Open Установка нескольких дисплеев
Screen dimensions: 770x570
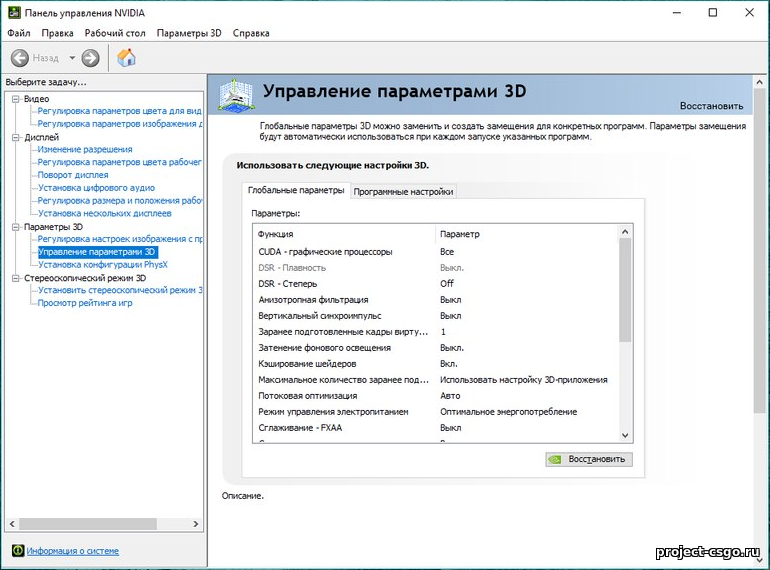(x=105, y=213)
